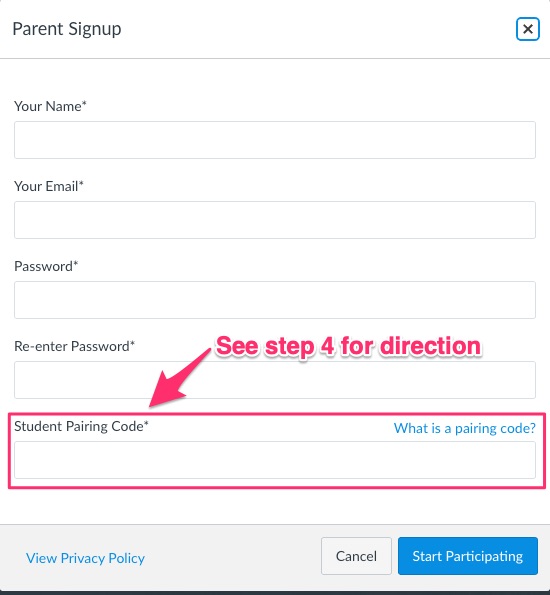Click the asterisk beside Student Pairing Code

(x=146, y=423)
